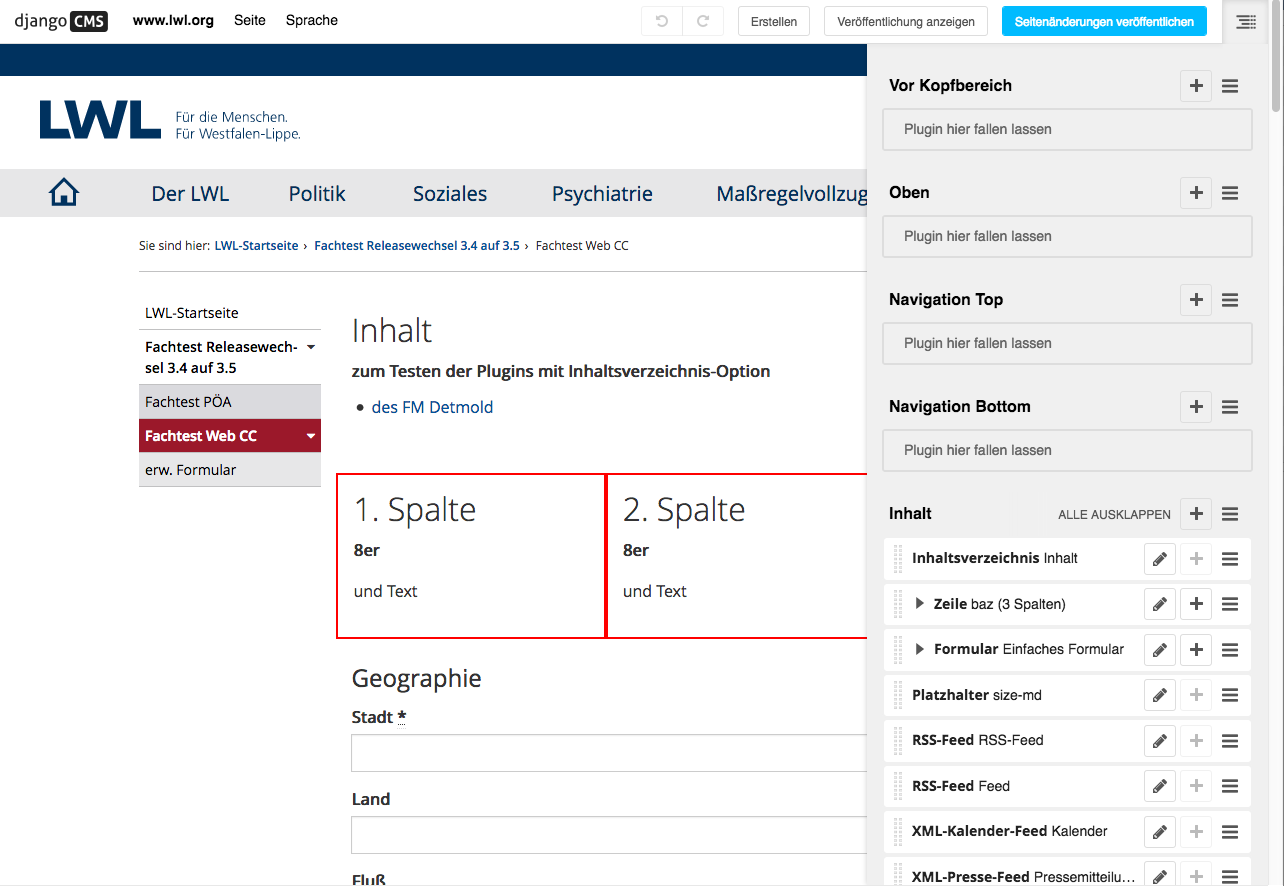Edit the RSS-Feed RSS-Feed plugin

(1160, 741)
